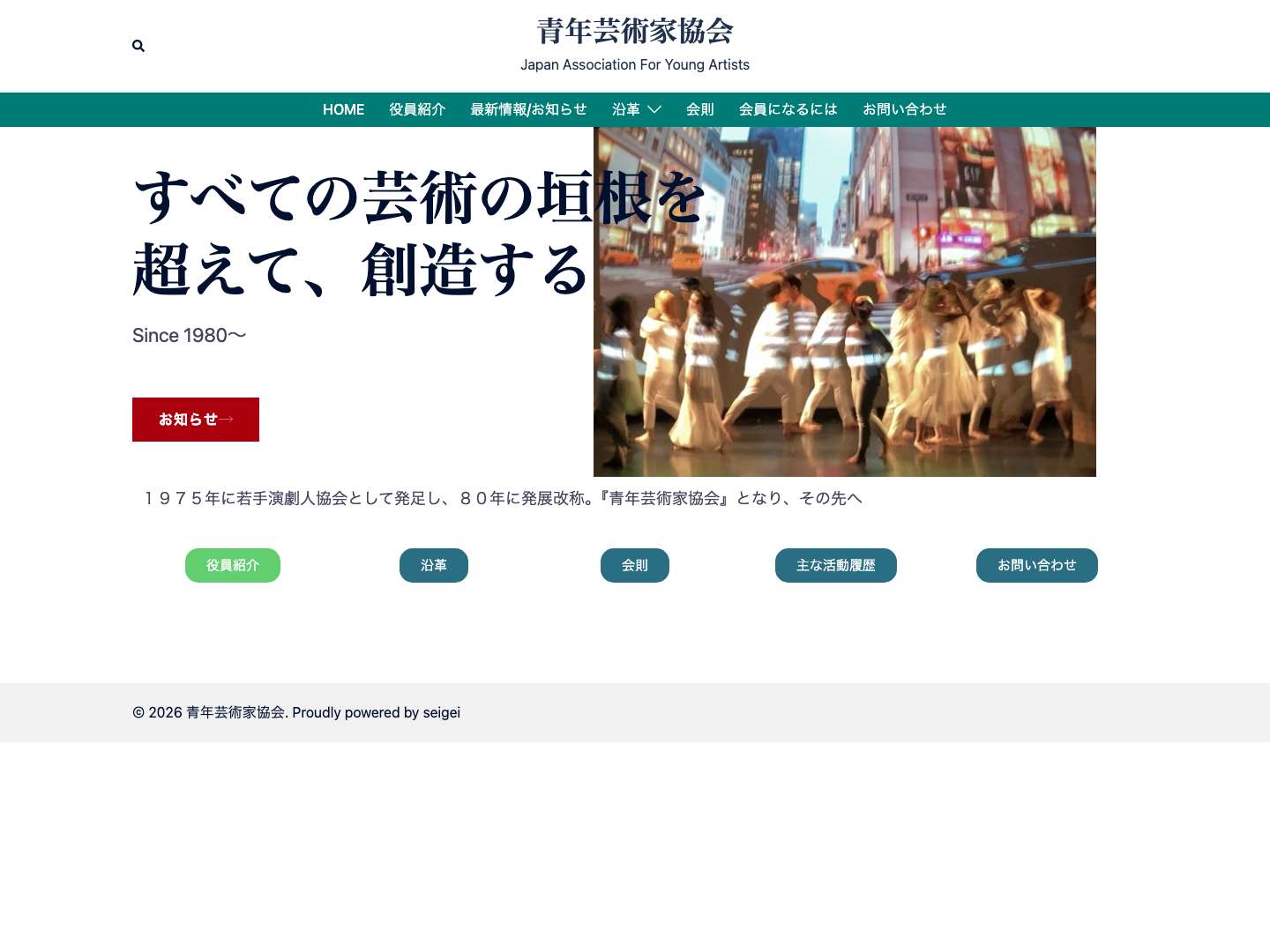Viewport: 1270px width, 952px height.
Task: Open the 沿革 dropdown chevron in navbar
Action: click(x=654, y=109)
